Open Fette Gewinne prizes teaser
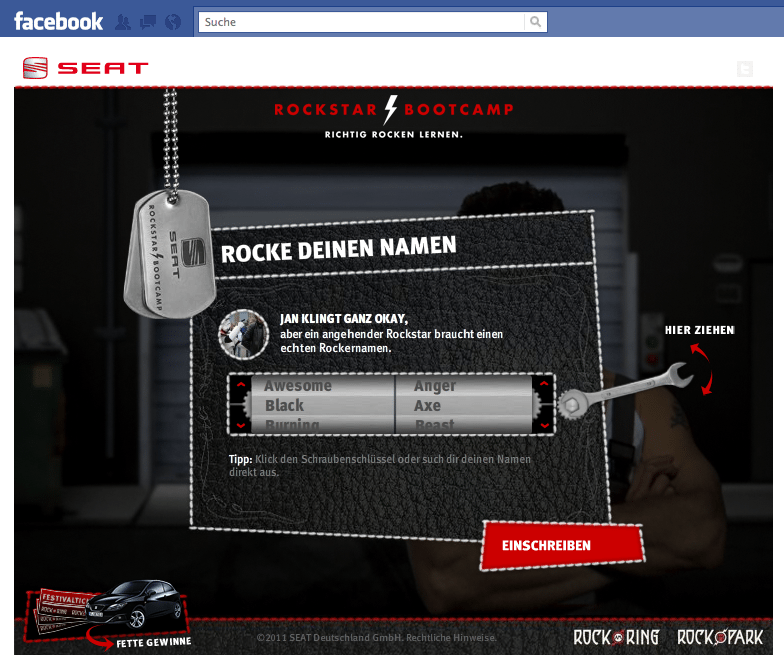784x666 pixels. tap(107, 614)
